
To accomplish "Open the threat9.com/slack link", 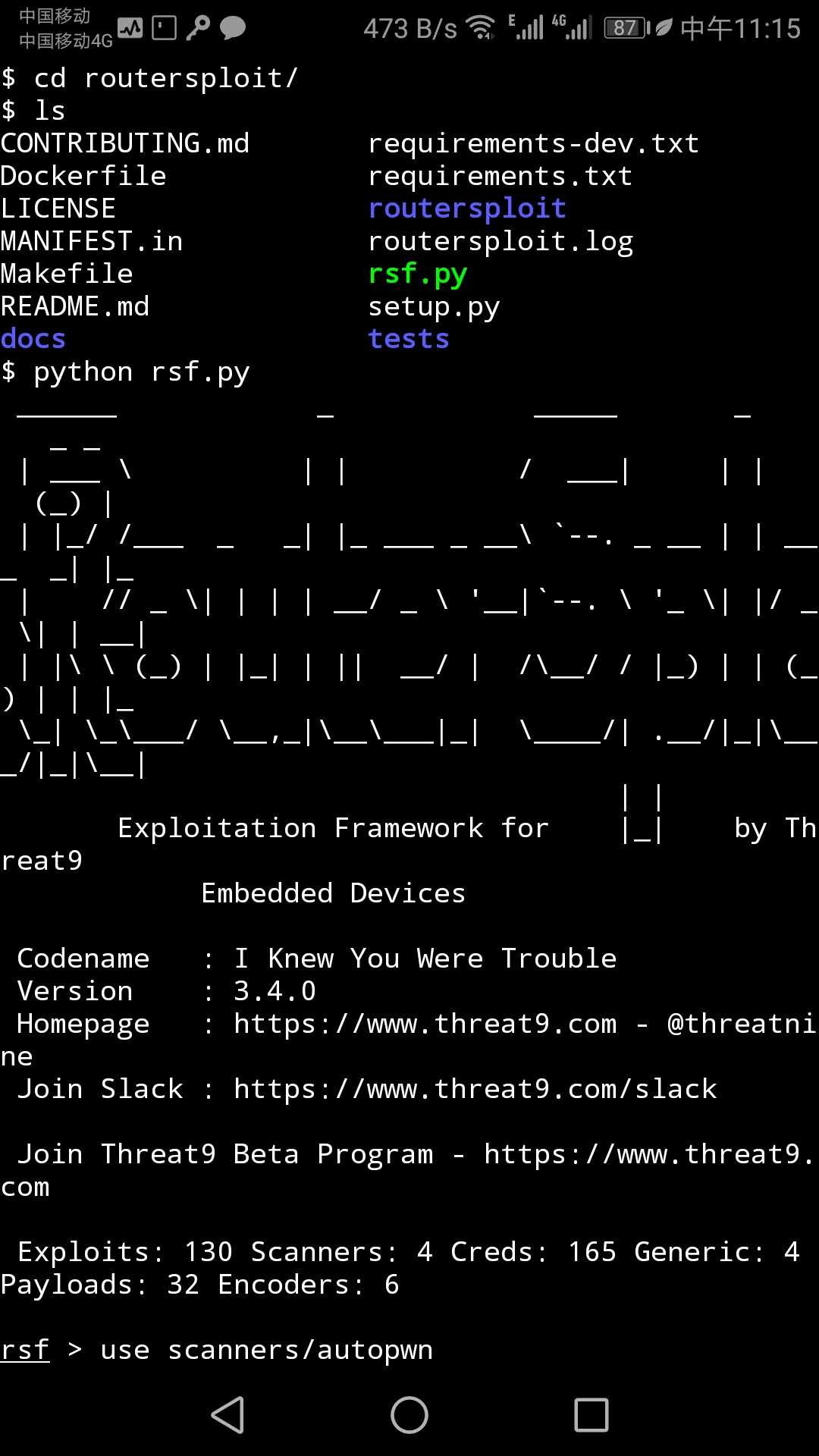I will click(x=475, y=1089).
